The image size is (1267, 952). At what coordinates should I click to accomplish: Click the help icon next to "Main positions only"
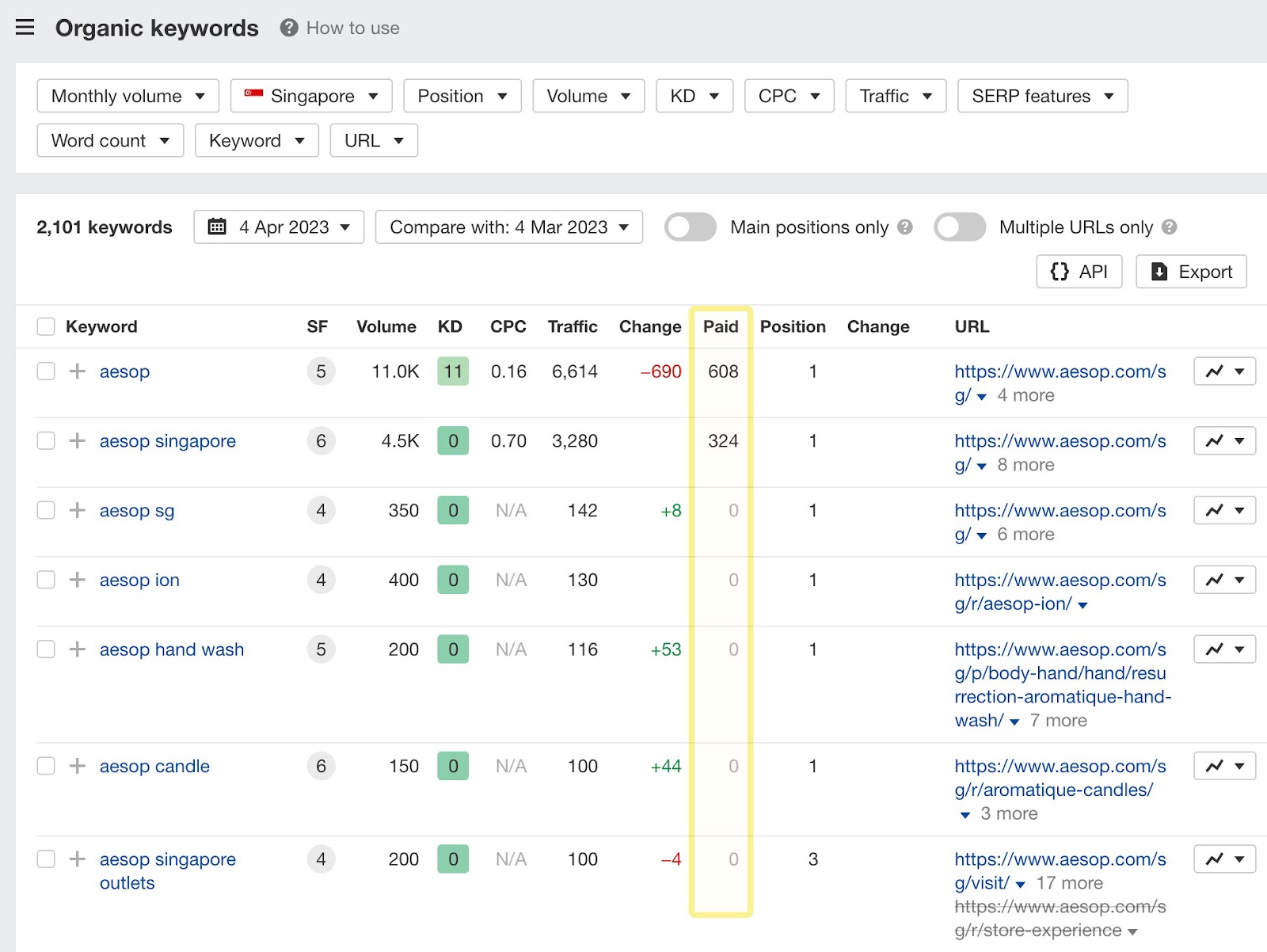pyautogui.click(x=905, y=227)
